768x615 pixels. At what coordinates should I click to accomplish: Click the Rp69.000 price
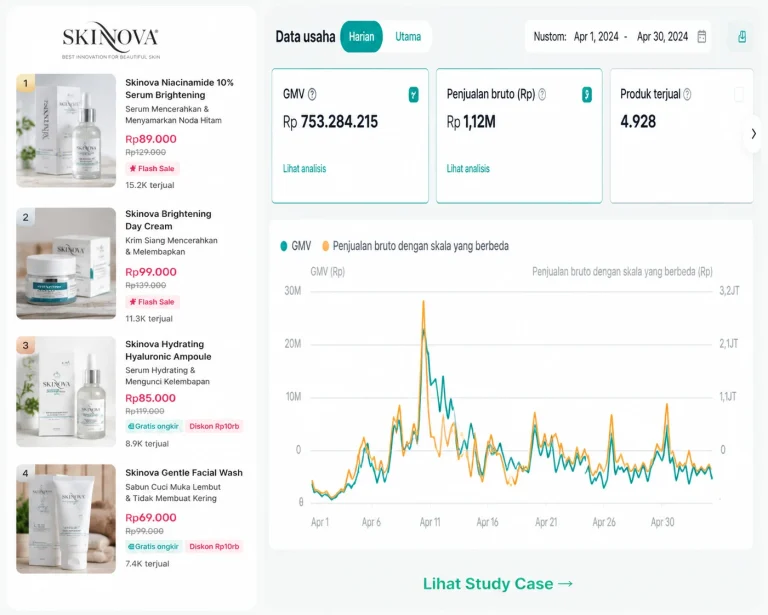pyautogui.click(x=151, y=518)
